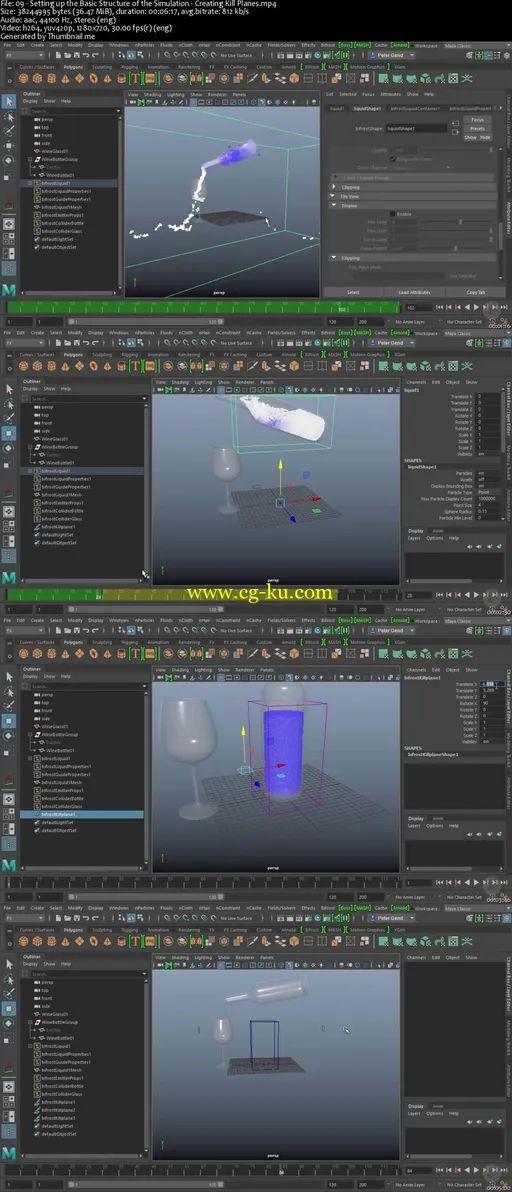Open the Peter Gend dropdown in the first frame
512x1192 pixels.
click(391, 55)
